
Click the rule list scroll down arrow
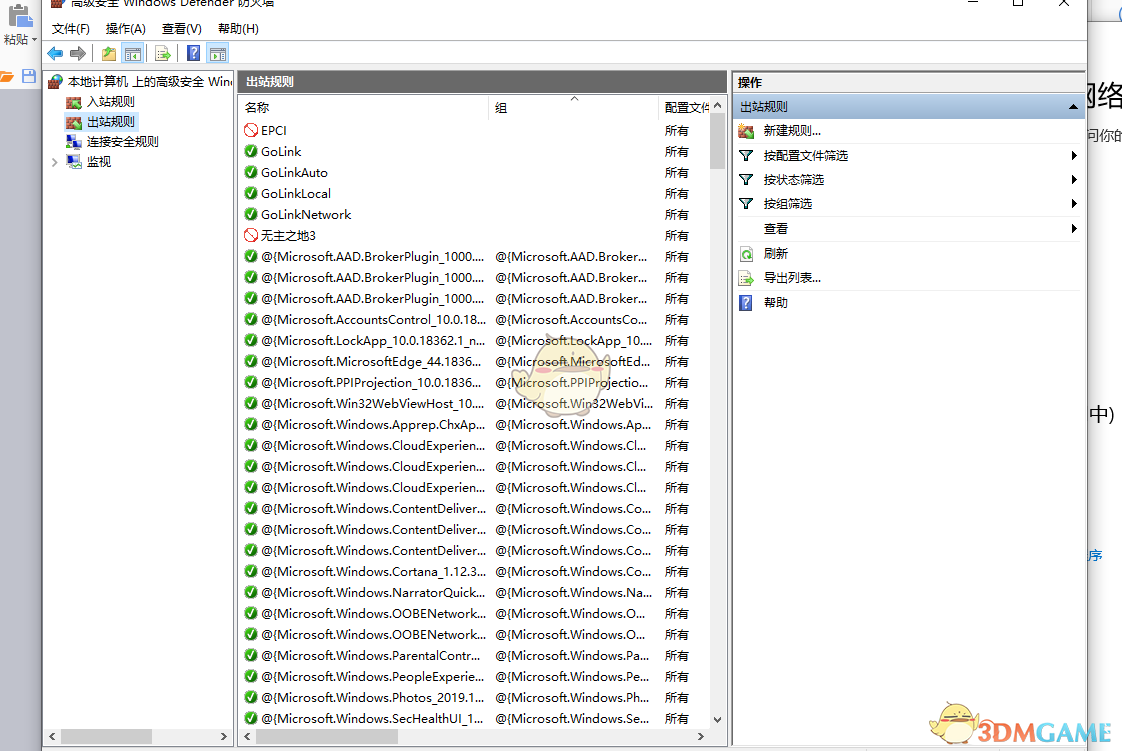pos(718,720)
